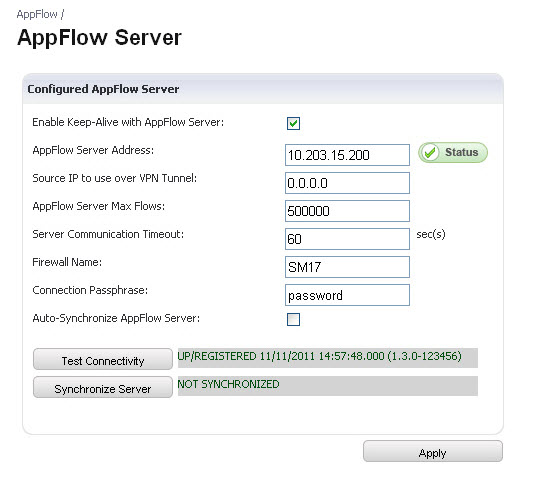Click the Enable Keep-Alive with AppFlow Server label
The width and height of the screenshot is (537, 478).
pyautogui.click(x=128, y=122)
